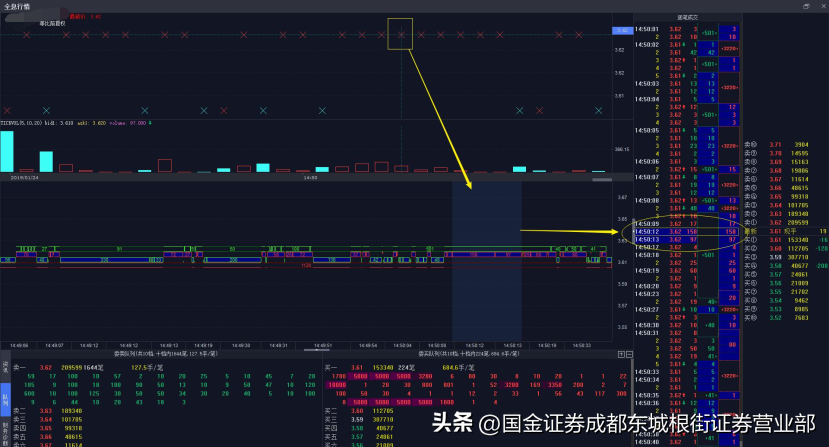The height and width of the screenshot is (447, 829).
Task: Click the 买① 3.61 order book row
Action: coord(786,240)
